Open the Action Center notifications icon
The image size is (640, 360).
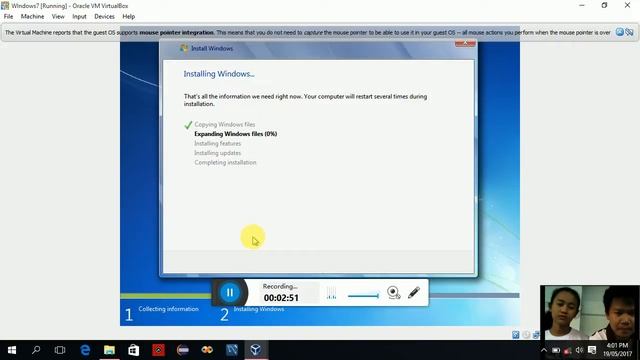point(592,350)
